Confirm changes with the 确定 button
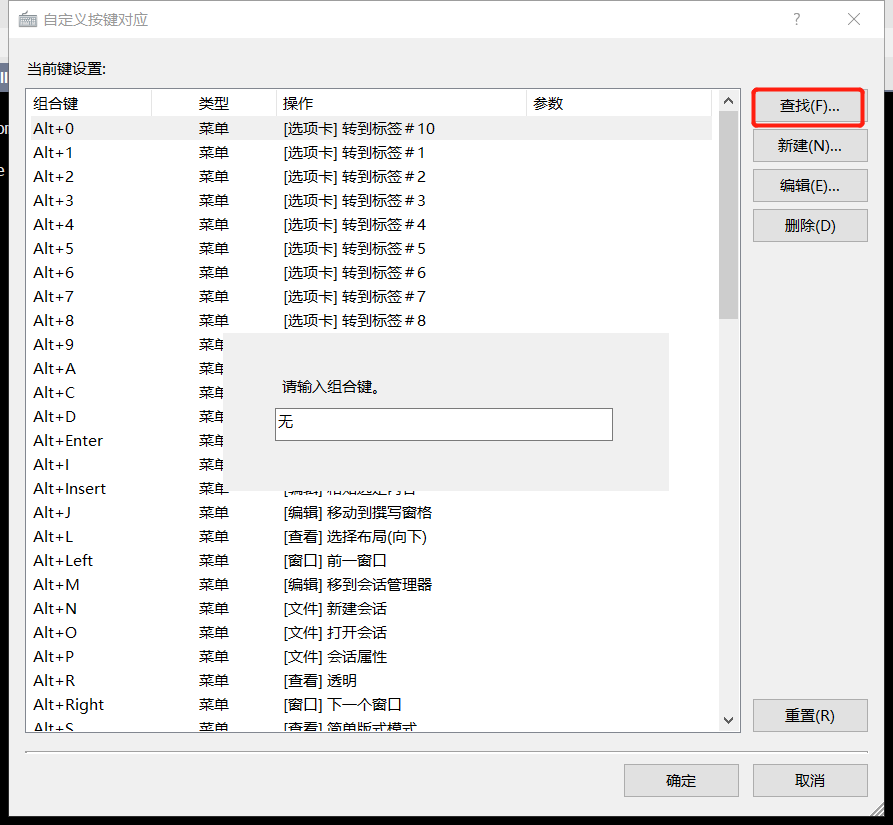Screen dimensions: 893x825 (681, 780)
